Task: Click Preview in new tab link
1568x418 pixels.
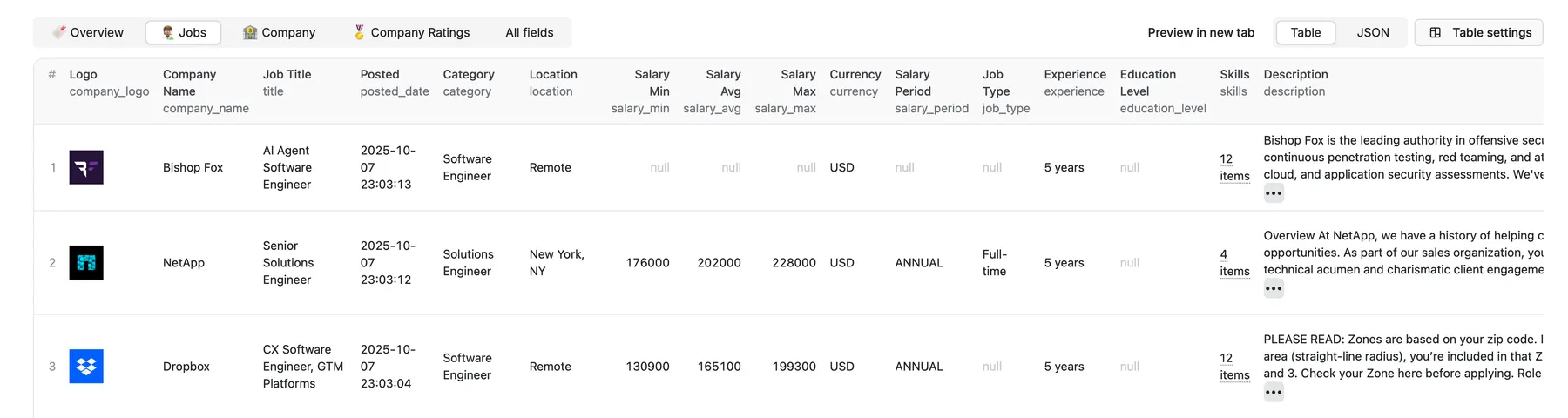Action: point(1200,32)
